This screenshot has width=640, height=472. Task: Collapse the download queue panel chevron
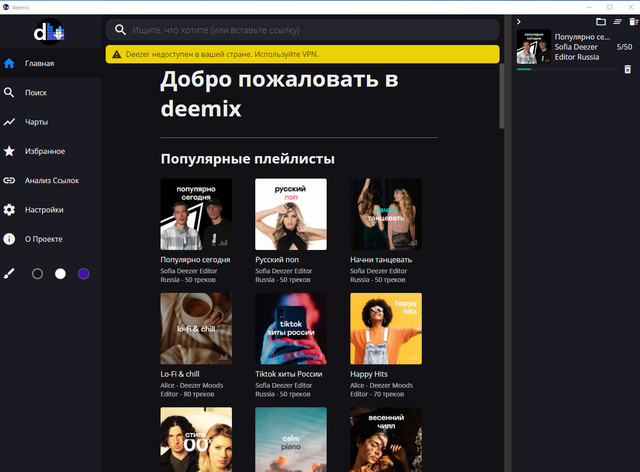pyautogui.click(x=519, y=22)
